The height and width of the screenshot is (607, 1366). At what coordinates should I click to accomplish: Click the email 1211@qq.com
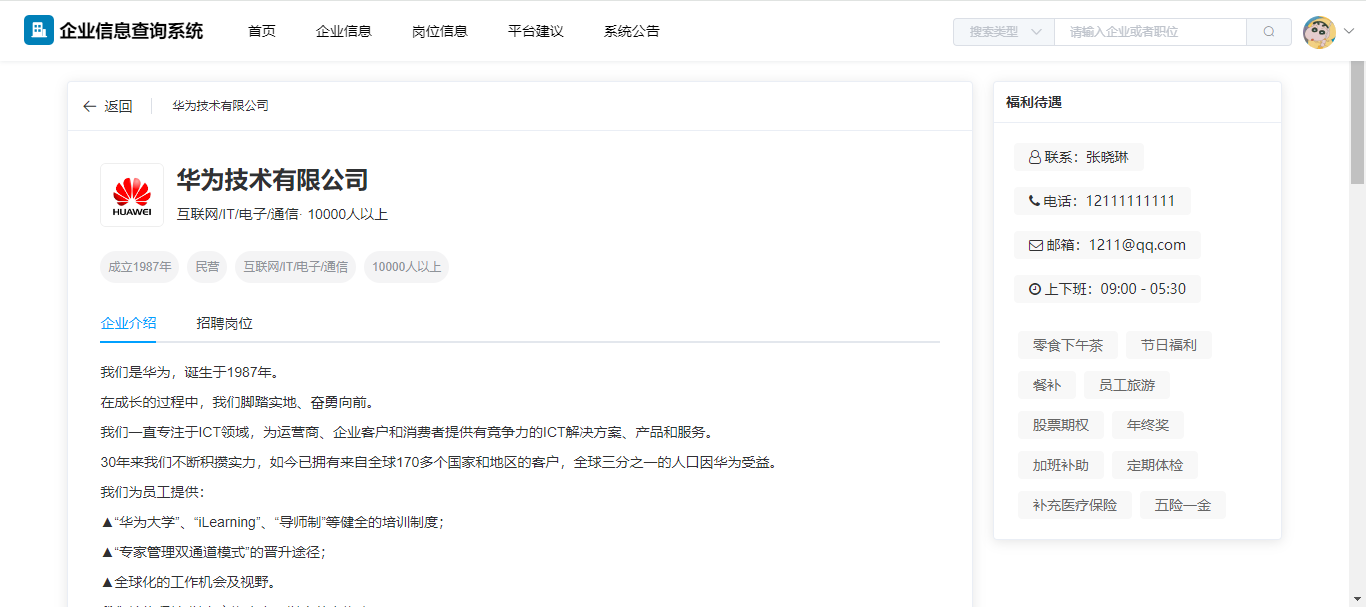click(1137, 245)
